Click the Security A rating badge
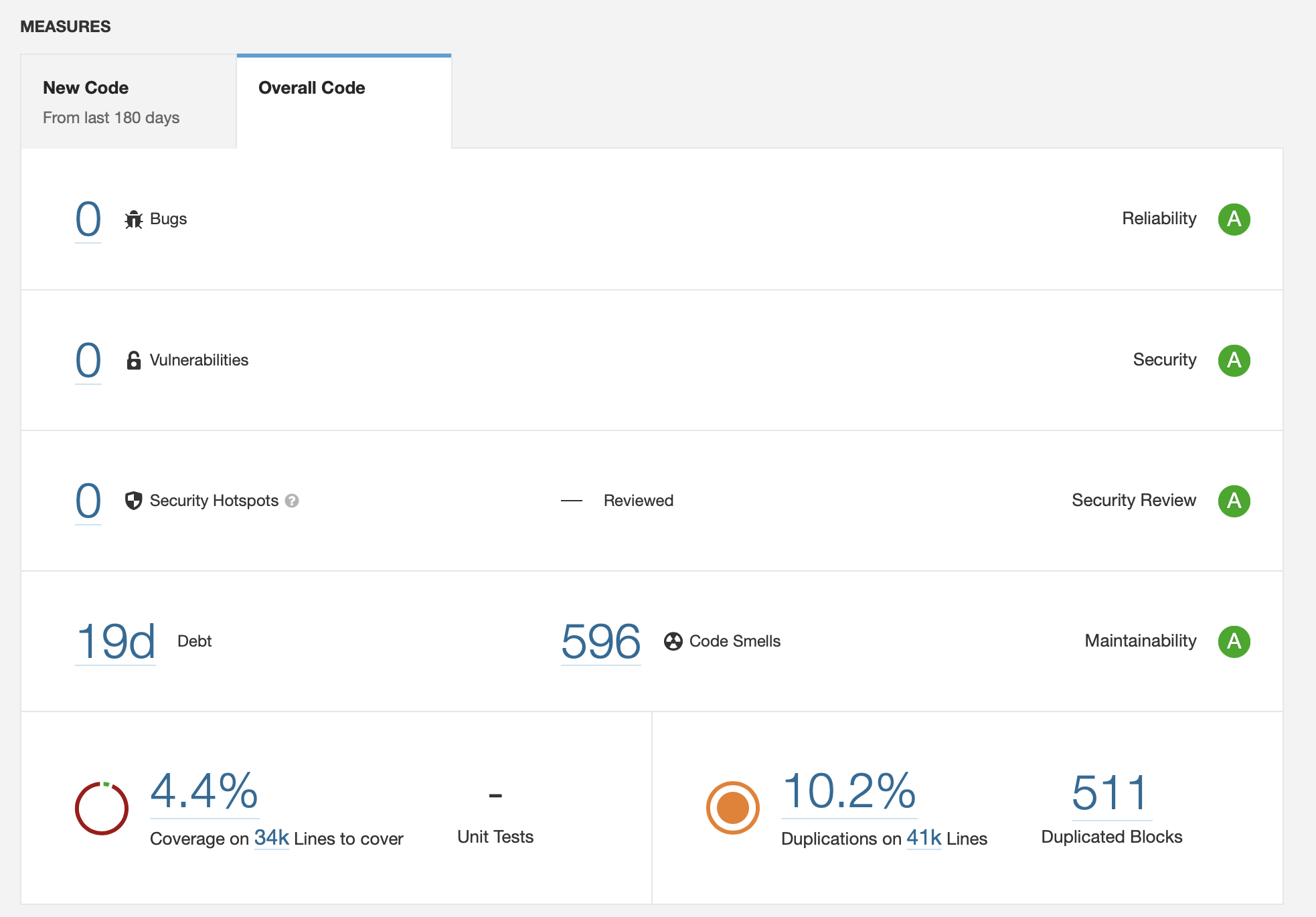The height and width of the screenshot is (917, 1316). click(1234, 360)
